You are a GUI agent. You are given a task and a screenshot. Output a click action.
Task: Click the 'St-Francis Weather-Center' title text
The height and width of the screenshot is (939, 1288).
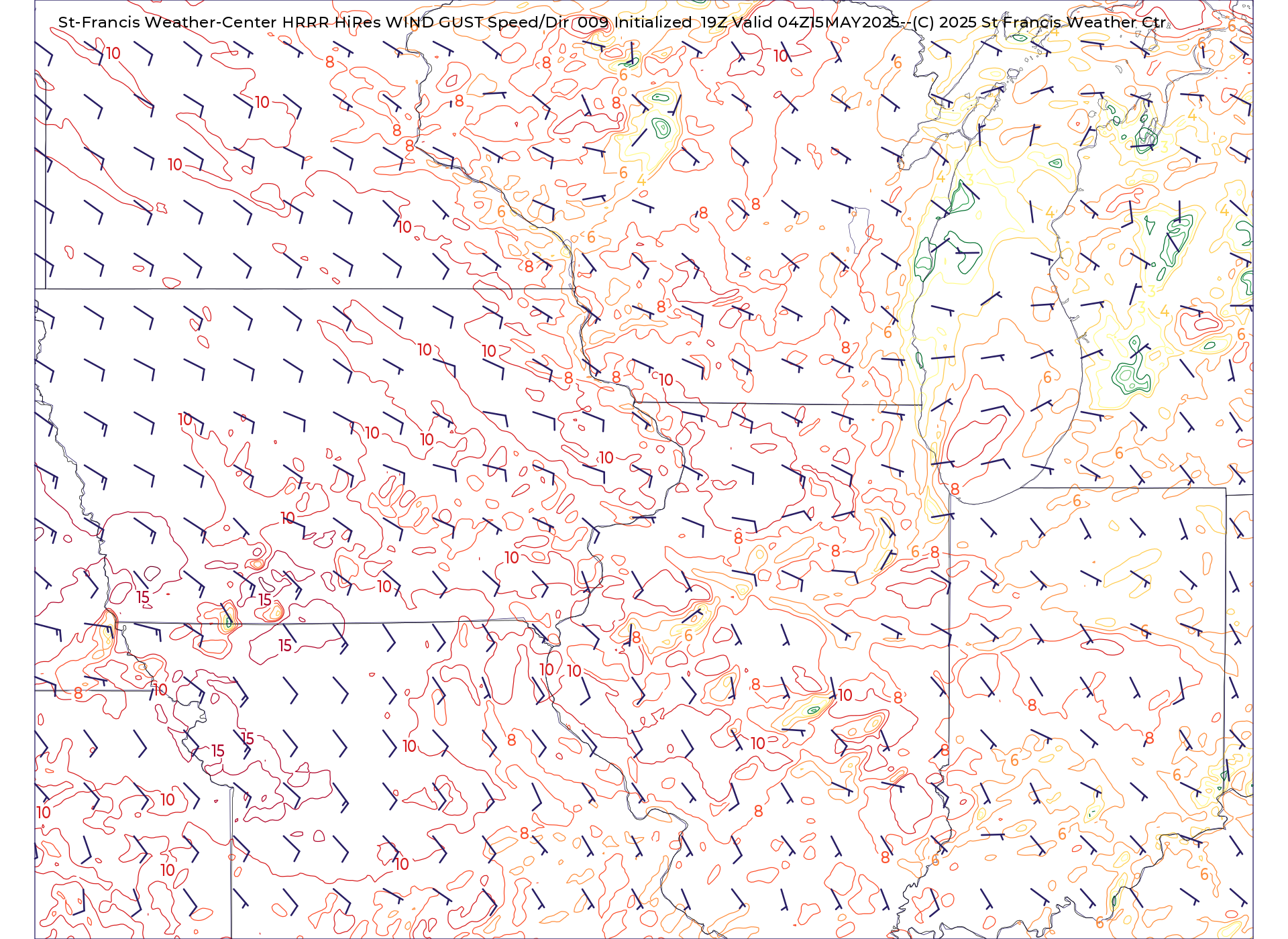pyautogui.click(x=168, y=22)
